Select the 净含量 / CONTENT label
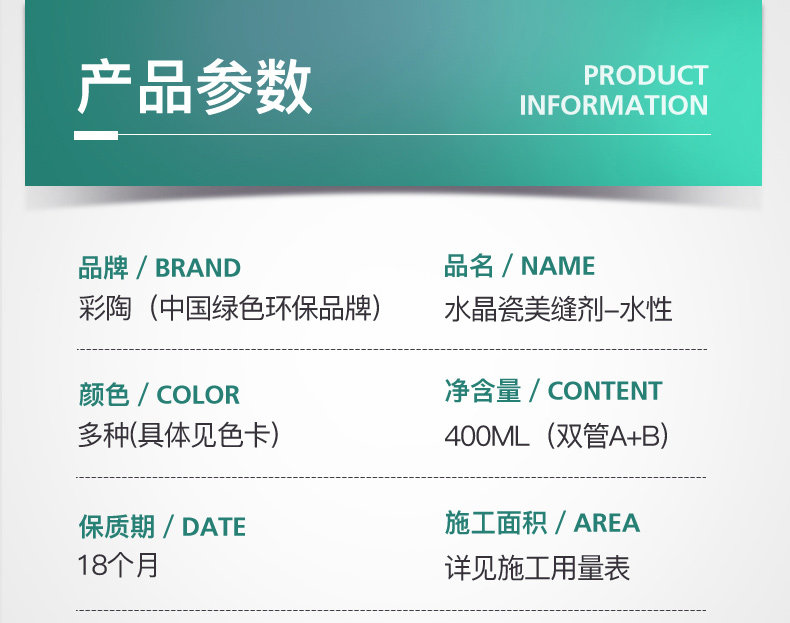The height and width of the screenshot is (623, 790). [x=553, y=391]
